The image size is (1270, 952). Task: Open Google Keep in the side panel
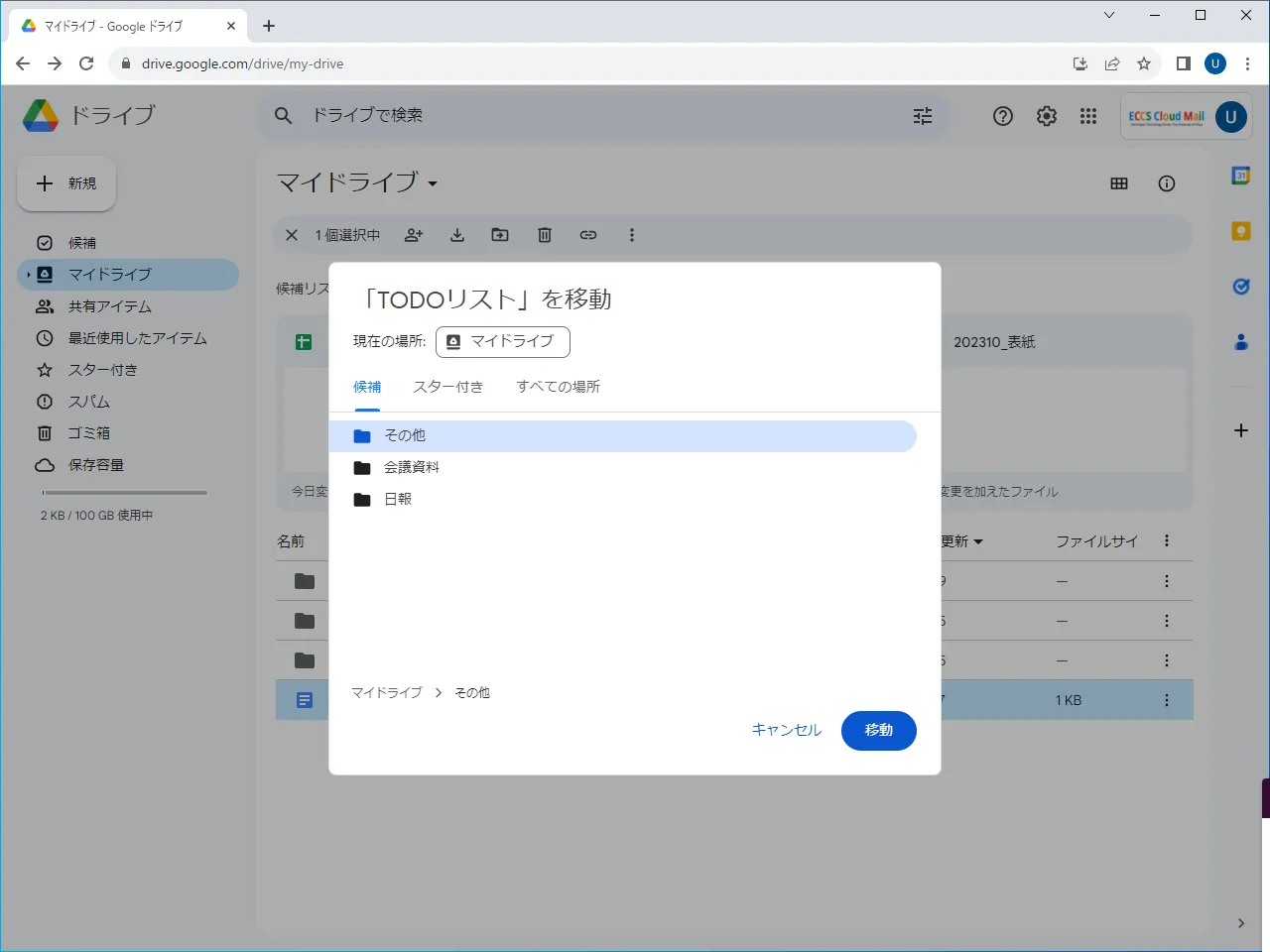pos(1240,231)
